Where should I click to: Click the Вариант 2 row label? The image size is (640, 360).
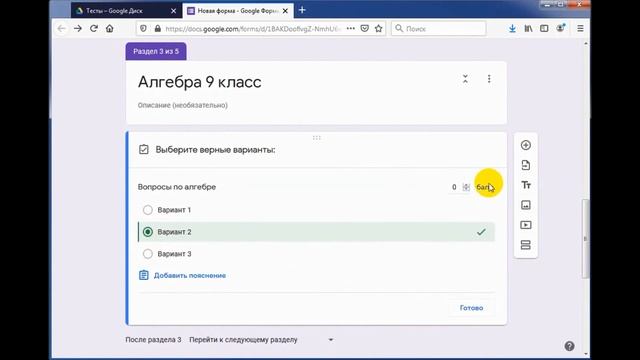pos(174,232)
